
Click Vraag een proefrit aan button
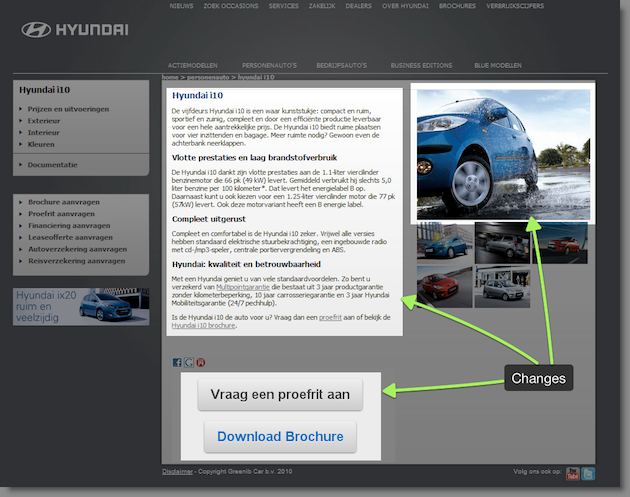[x=280, y=395]
